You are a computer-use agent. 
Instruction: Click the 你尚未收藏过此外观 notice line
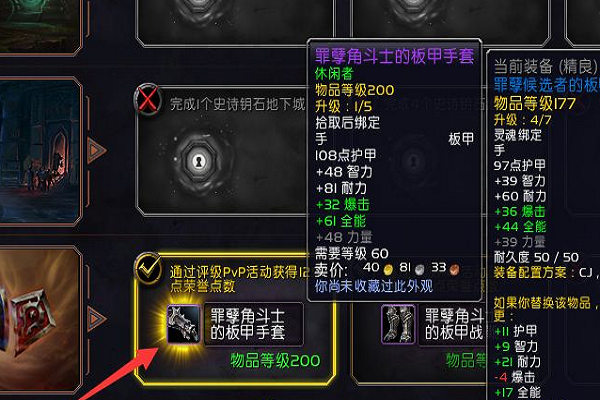(x=373, y=286)
